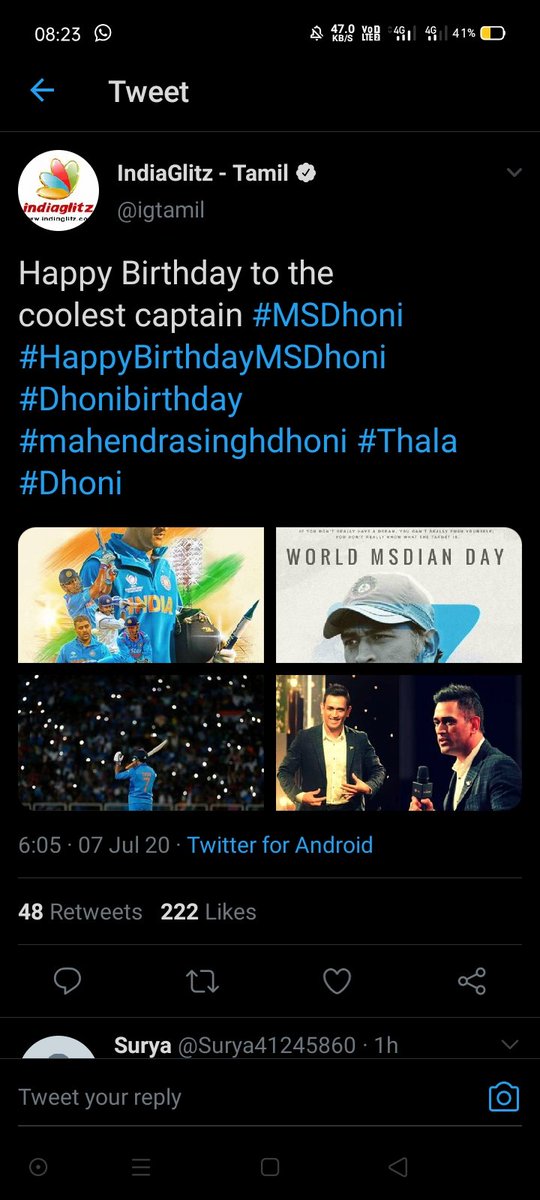Image resolution: width=540 pixels, height=1200 pixels.
Task: Open World MSDian Day image
Action: point(399,595)
